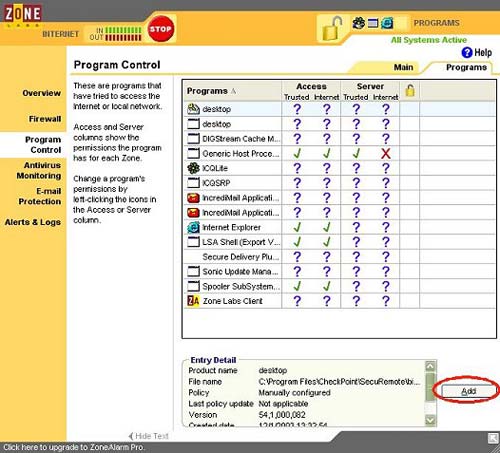The image size is (500, 453).
Task: Click the Manually configured policy value
Action: tap(294, 393)
